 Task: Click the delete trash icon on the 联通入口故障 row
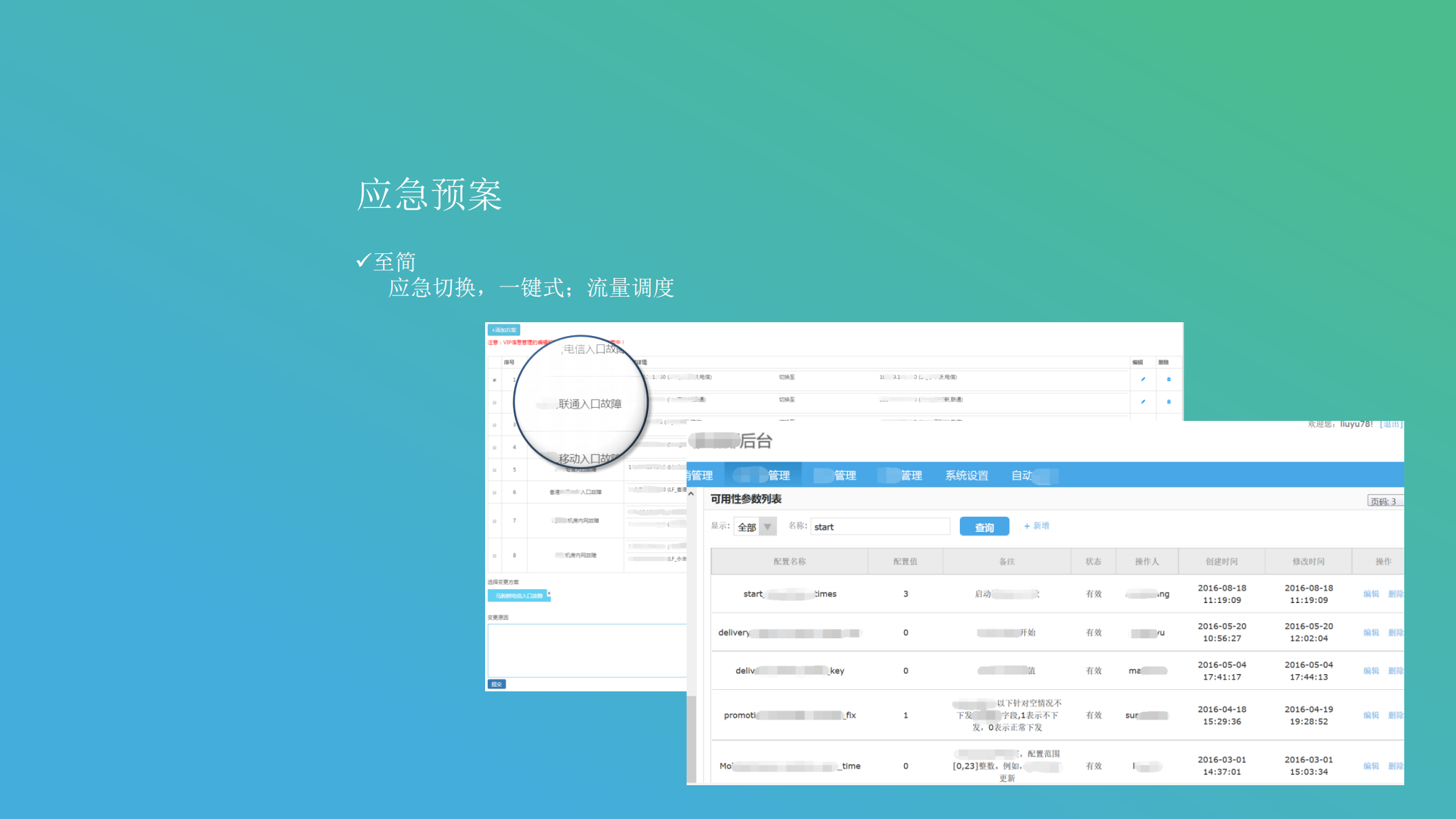(x=1168, y=402)
